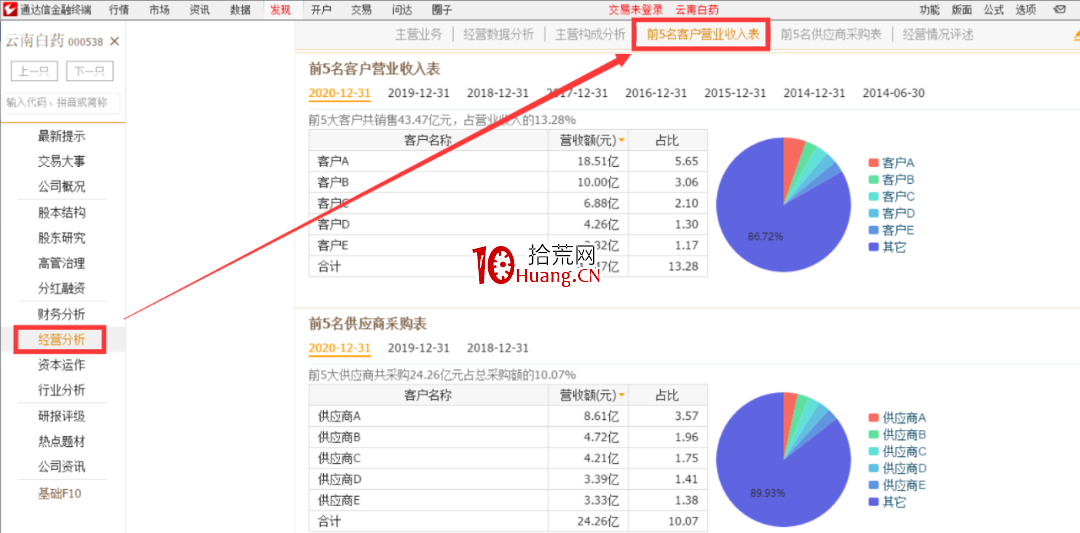Sort supplier table by 营收额 arrow
Image resolution: width=1080 pixels, height=533 pixels.
pos(622,395)
